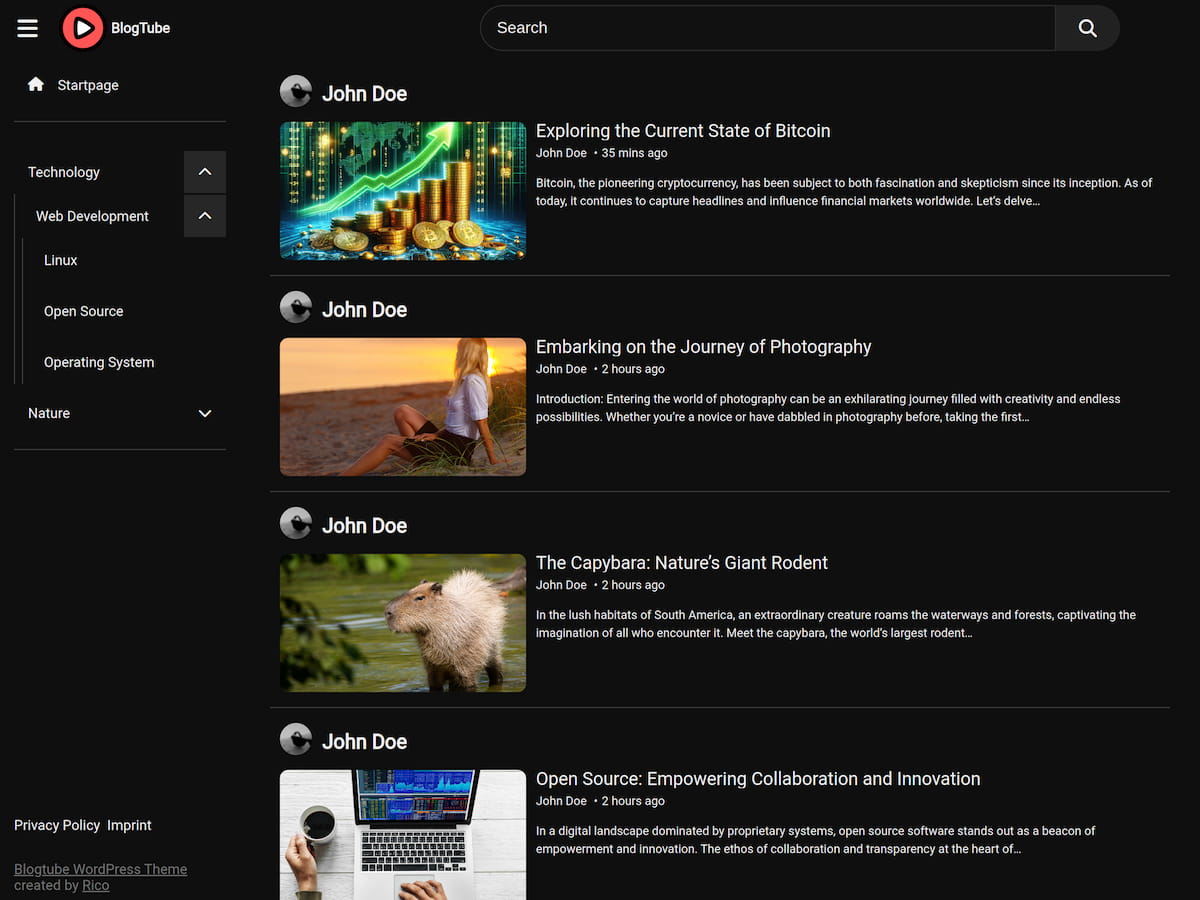
Task: Select the Startpage home icon
Action: 36,85
